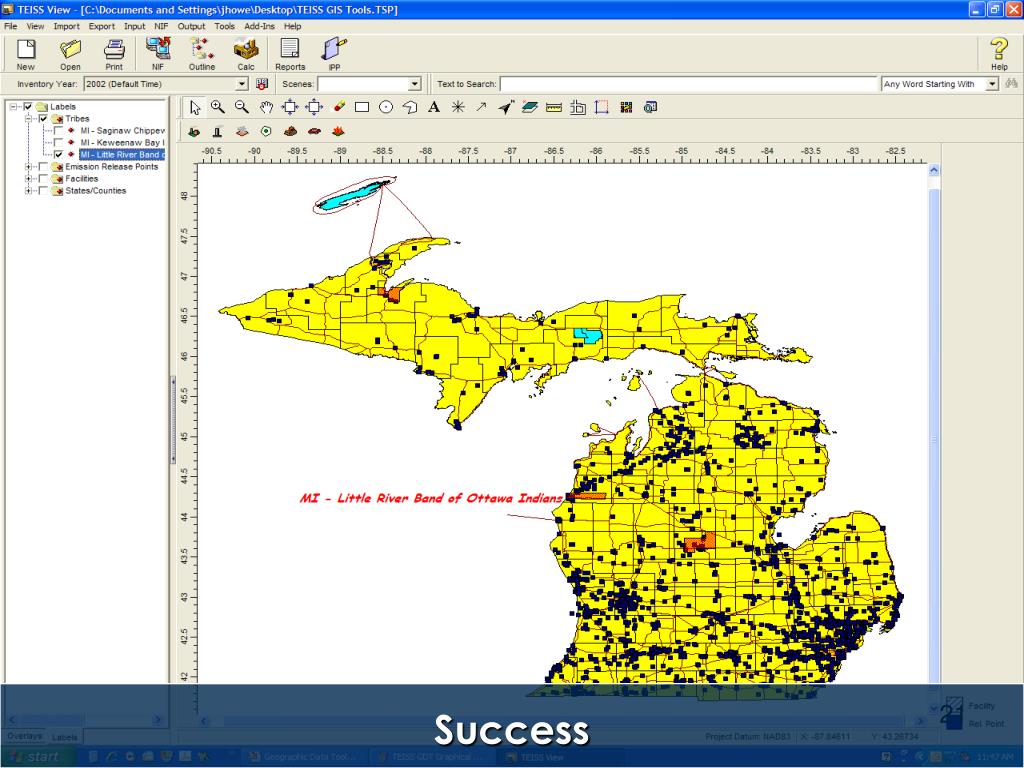This screenshot has height=768, width=1024.
Task: Open the View menu
Action: tap(35, 26)
